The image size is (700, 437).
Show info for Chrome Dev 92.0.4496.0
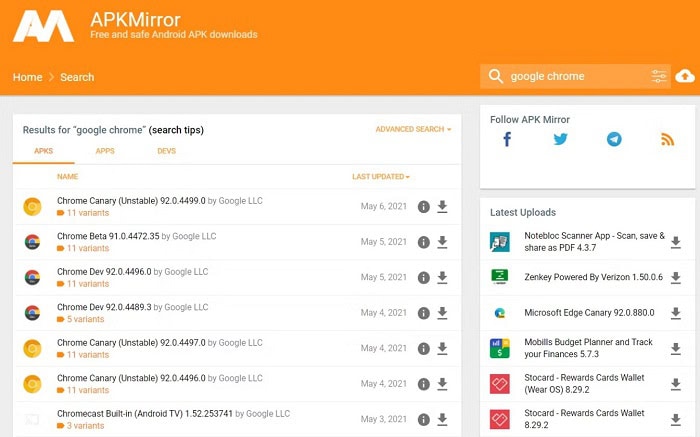click(423, 278)
